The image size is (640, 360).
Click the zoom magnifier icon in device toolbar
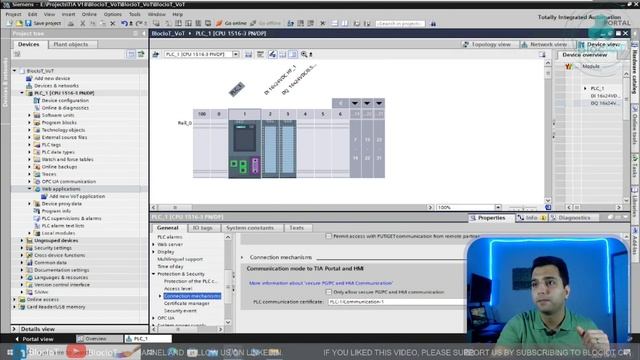coord(304,54)
